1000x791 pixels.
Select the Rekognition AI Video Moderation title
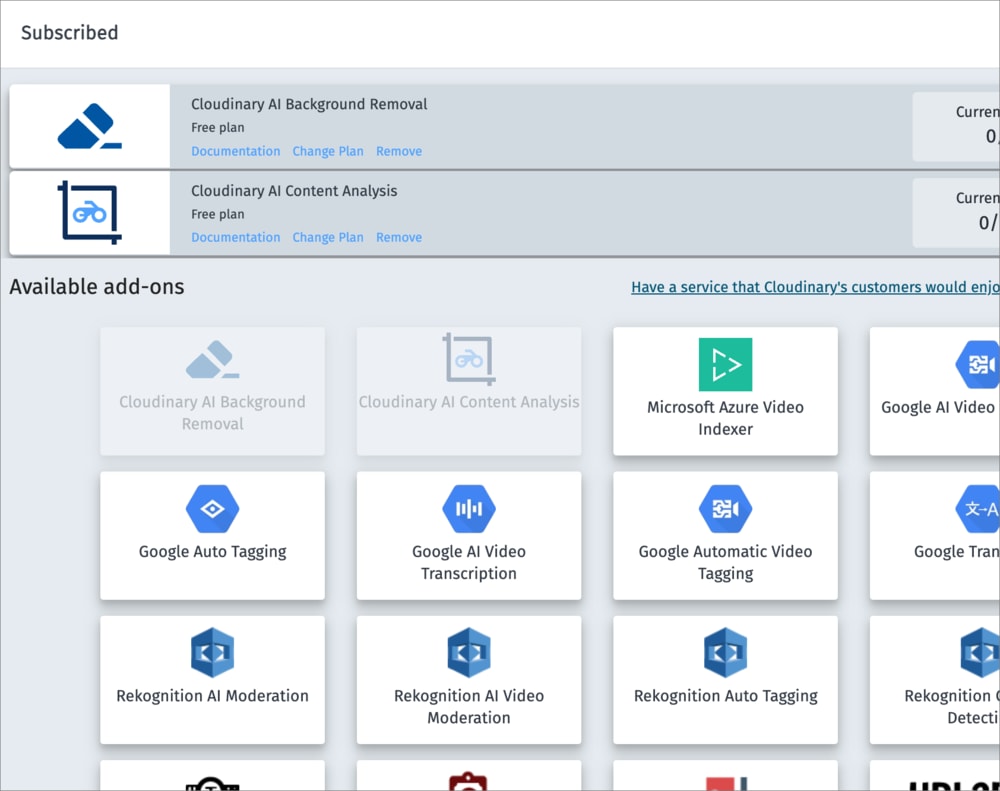(x=469, y=706)
